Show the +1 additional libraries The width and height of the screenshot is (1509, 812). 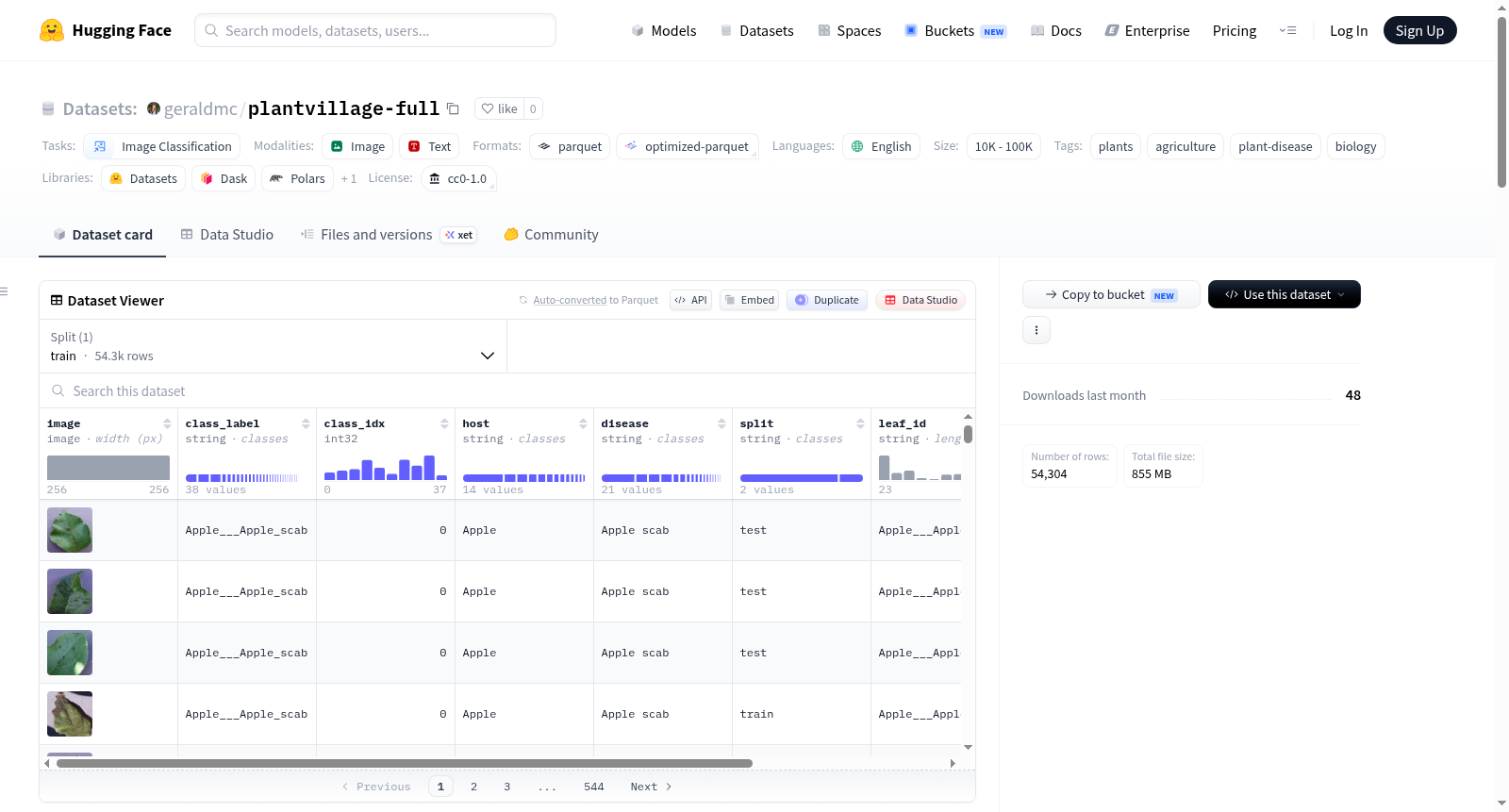pos(349,178)
